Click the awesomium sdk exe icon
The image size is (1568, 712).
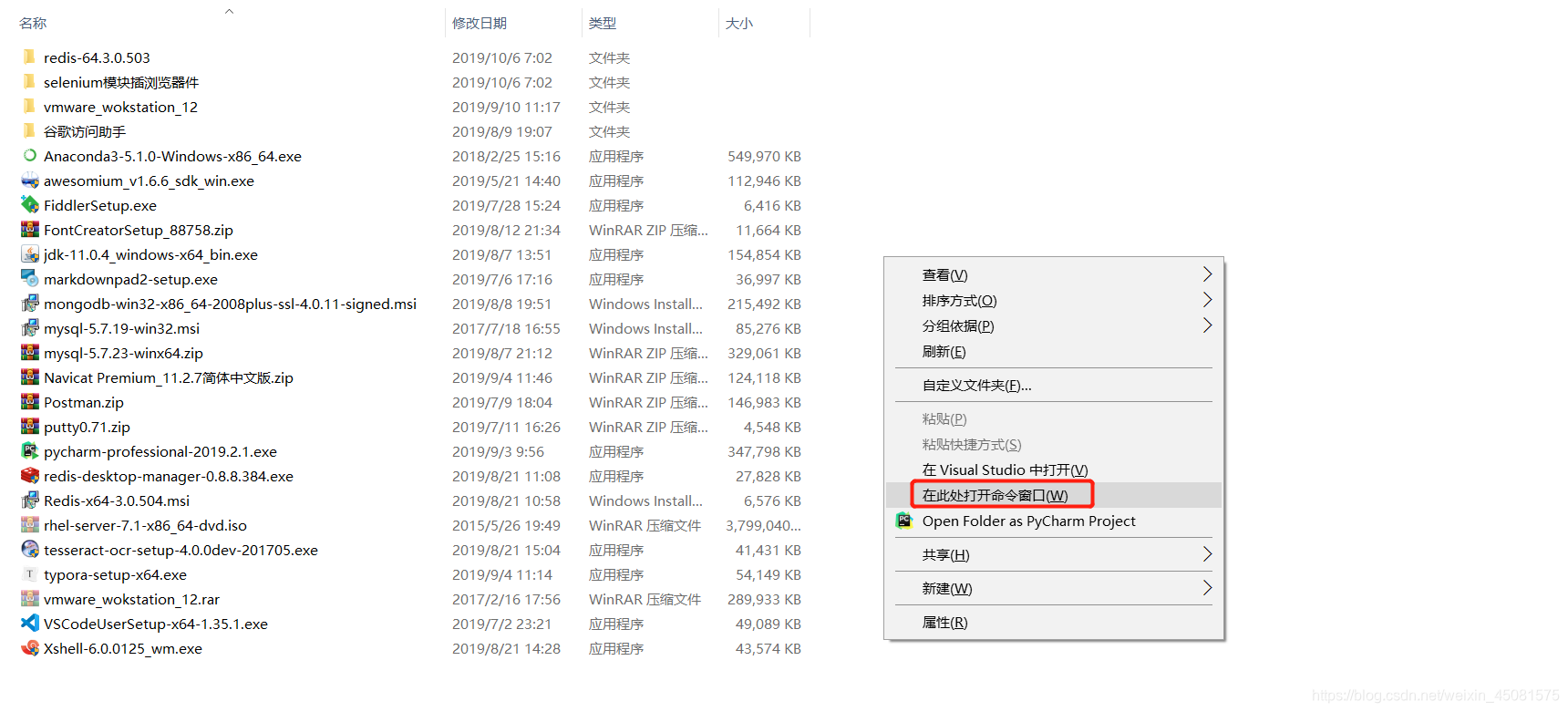pos(30,181)
